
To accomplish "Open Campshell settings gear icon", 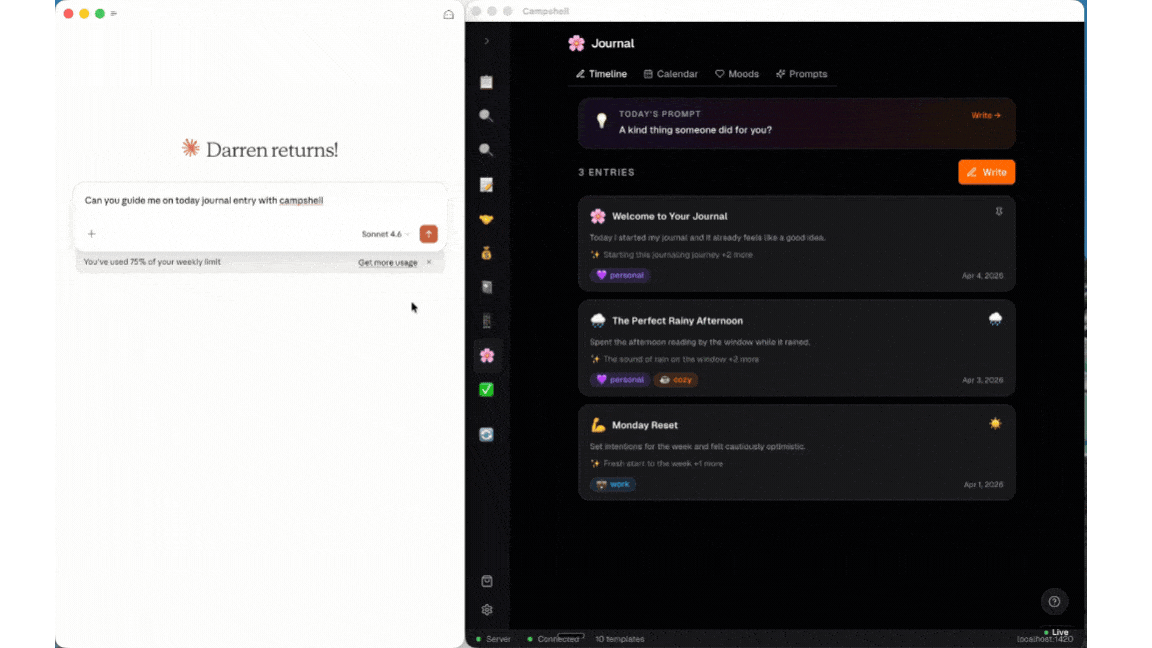I will click(x=486, y=610).
